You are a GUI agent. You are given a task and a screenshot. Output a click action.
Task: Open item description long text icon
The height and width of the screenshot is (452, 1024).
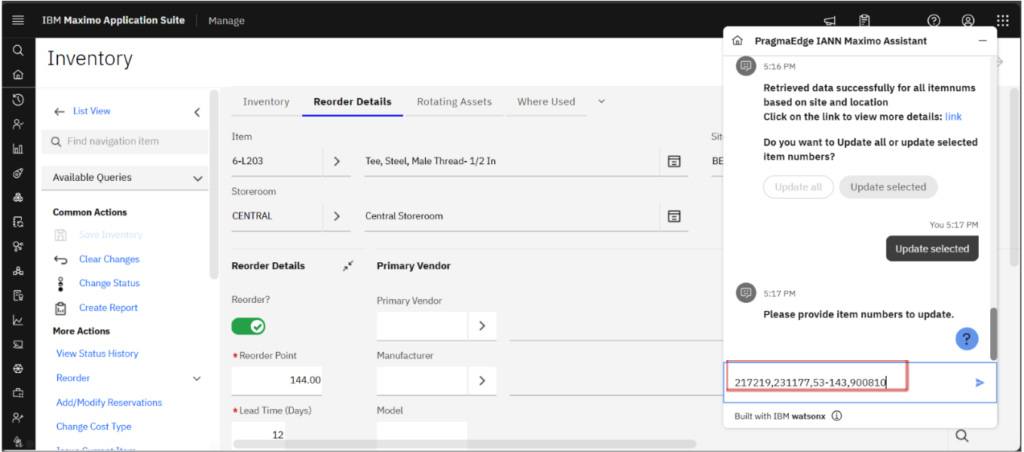coord(674,161)
